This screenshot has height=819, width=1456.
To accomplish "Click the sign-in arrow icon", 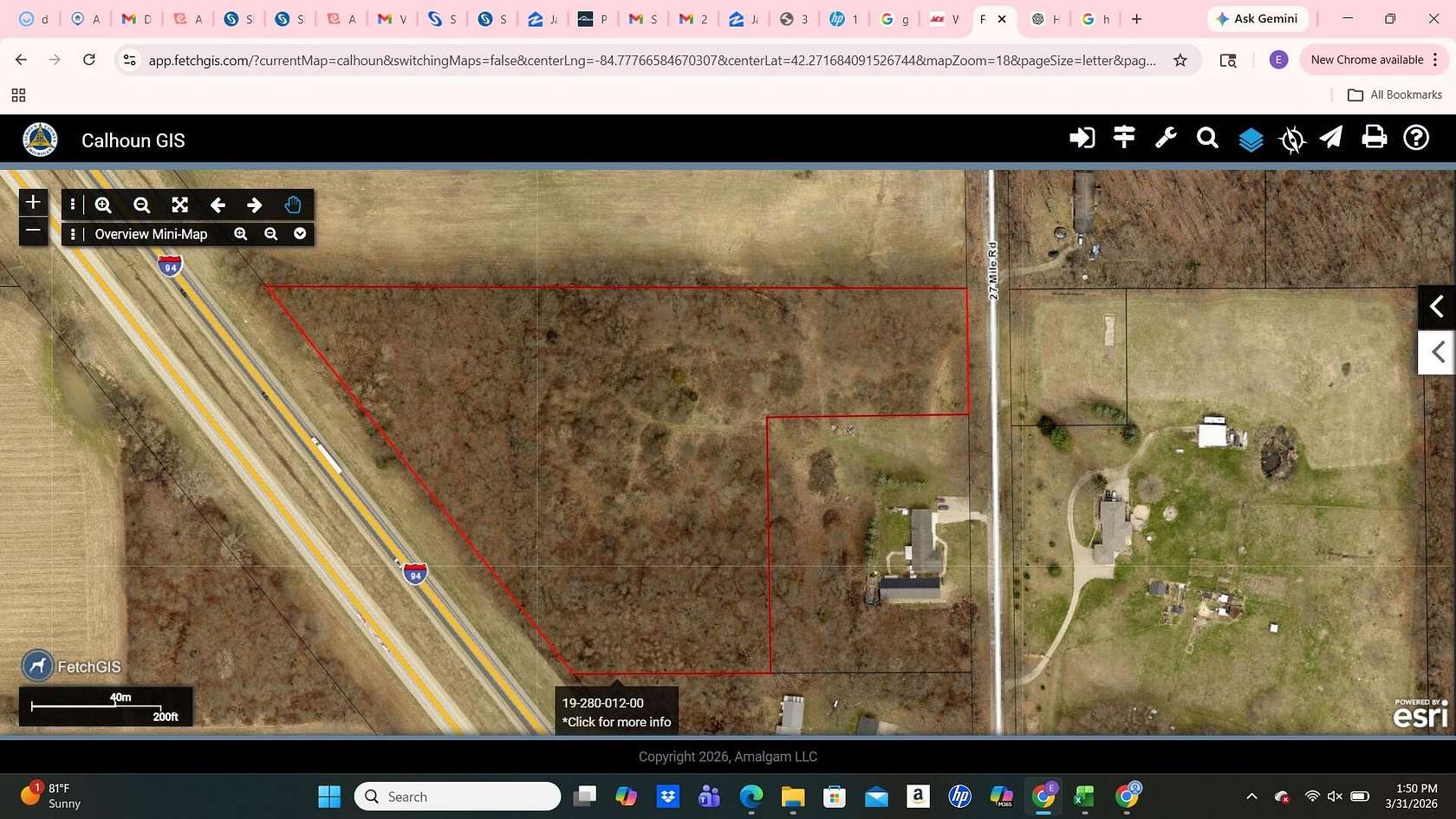I will 1082,139.
